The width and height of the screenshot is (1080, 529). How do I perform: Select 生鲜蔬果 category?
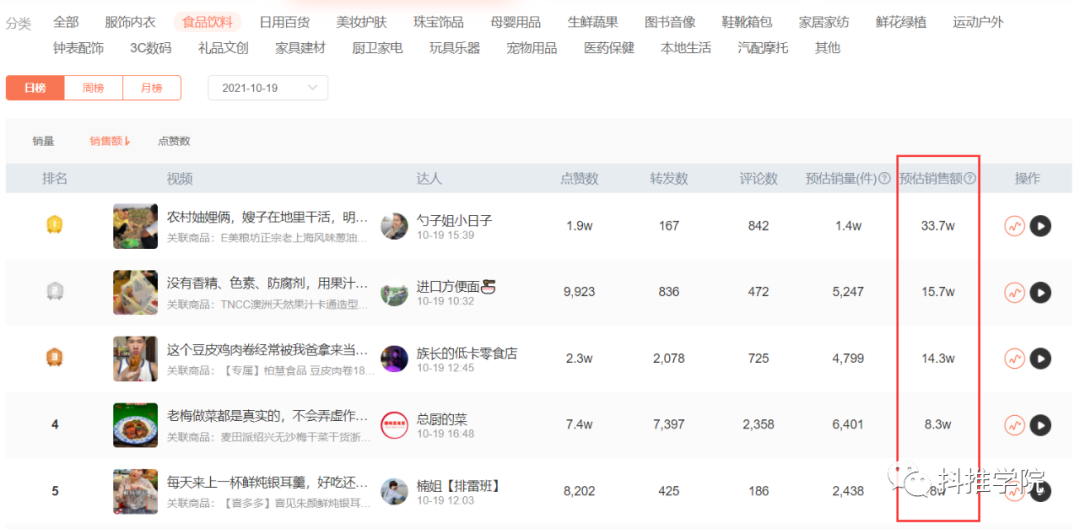pos(593,22)
